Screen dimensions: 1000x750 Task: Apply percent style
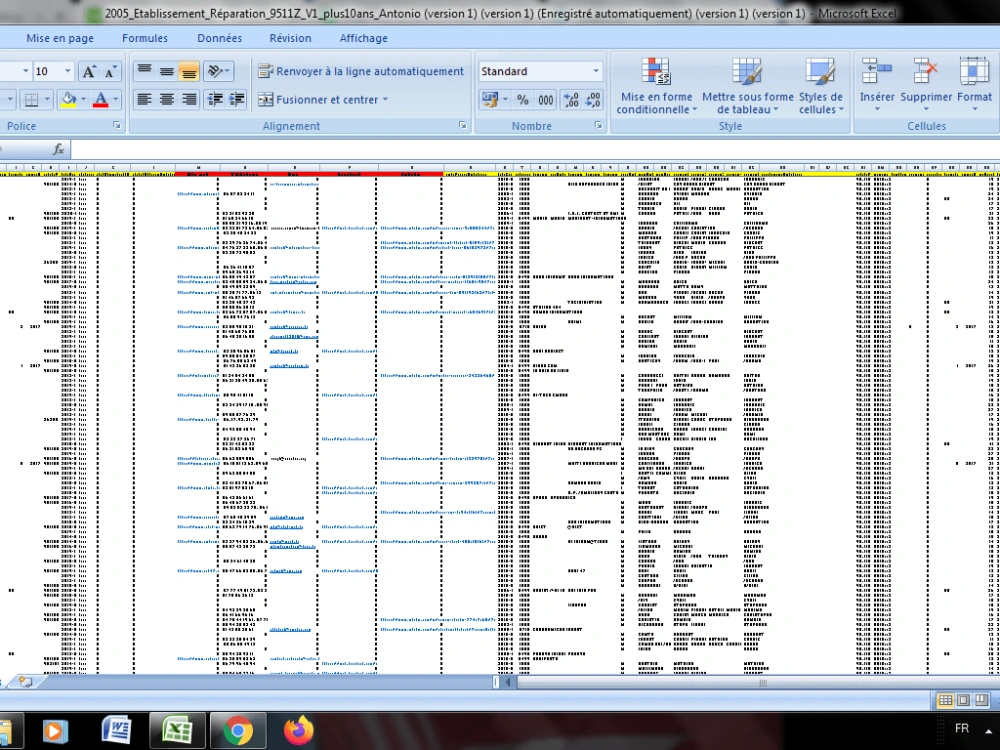(523, 99)
